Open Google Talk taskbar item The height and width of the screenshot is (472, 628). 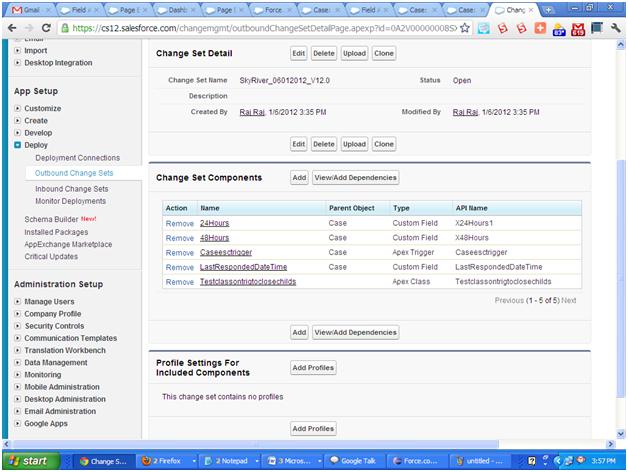(354, 461)
